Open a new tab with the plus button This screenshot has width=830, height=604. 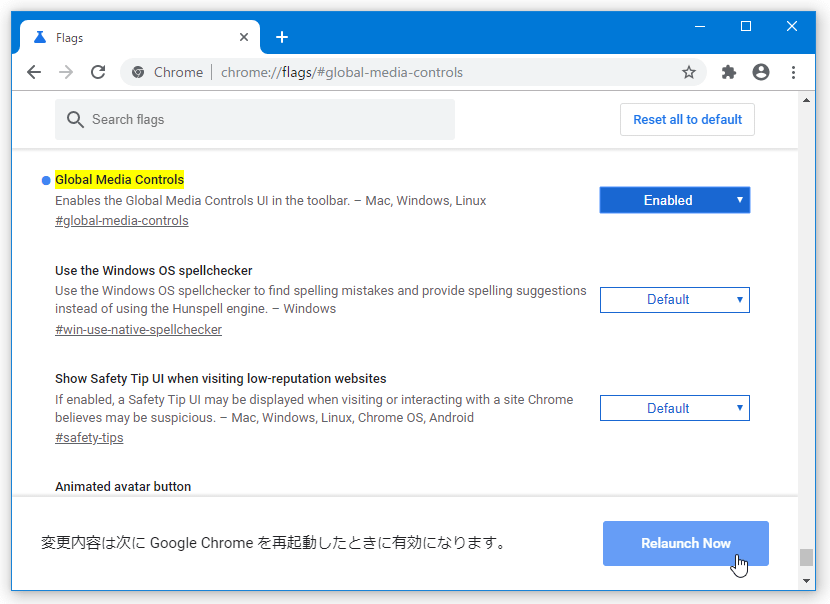[x=282, y=37]
